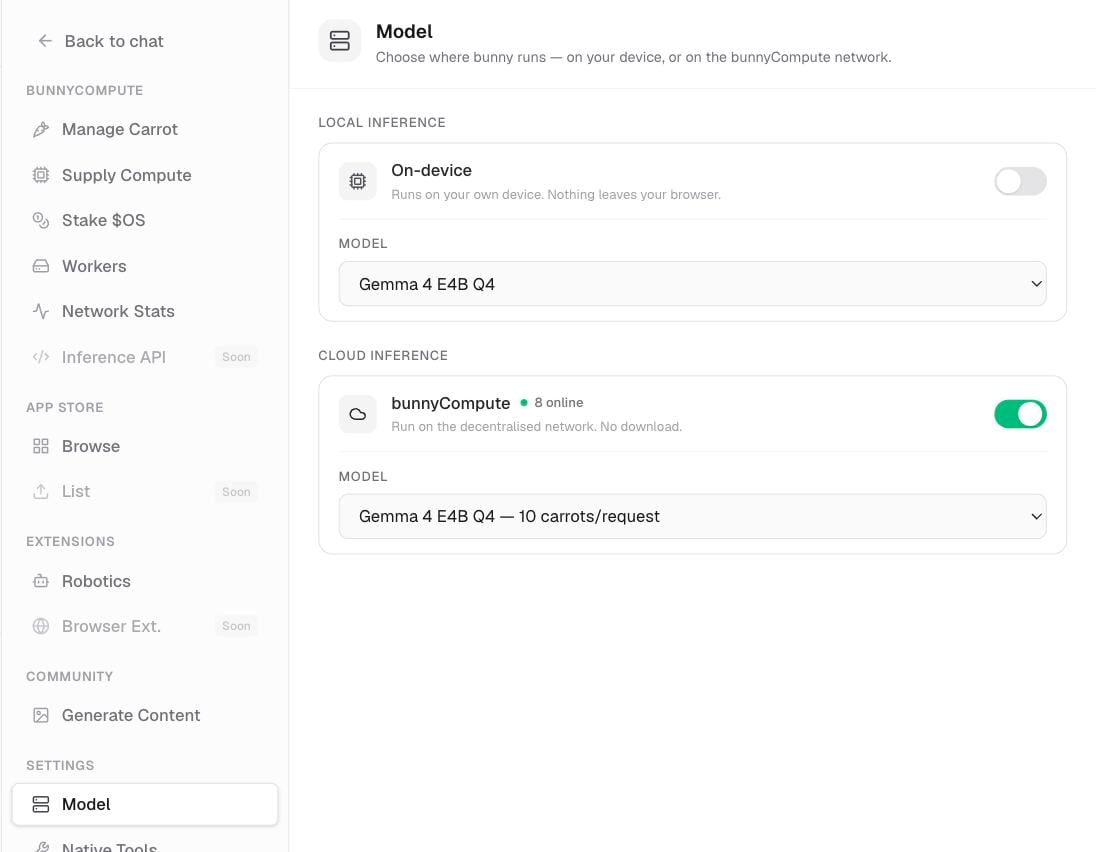The image size is (1096, 852).
Task: Select the Robotics robot icon
Action: 41,581
